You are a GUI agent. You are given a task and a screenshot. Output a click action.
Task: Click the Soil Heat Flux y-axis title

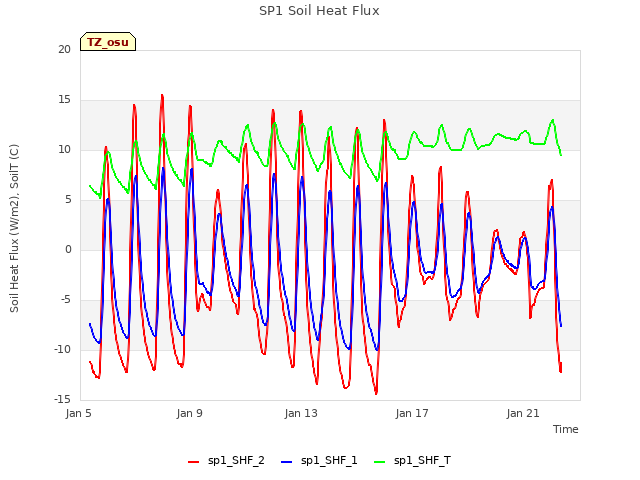(14, 228)
